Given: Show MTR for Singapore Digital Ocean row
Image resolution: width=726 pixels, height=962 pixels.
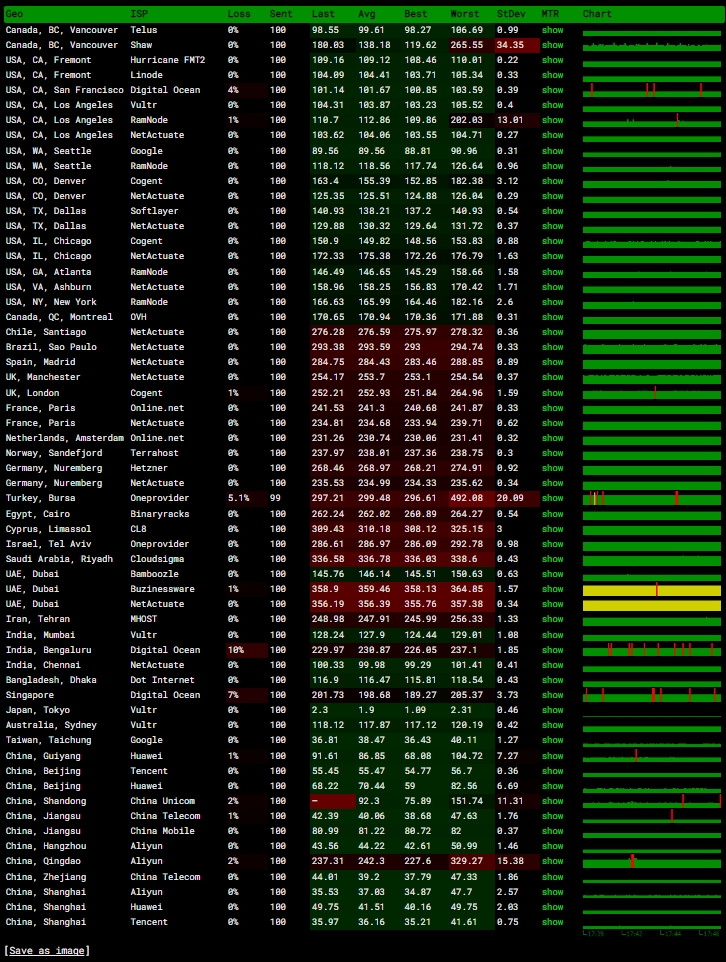Looking at the screenshot, I should [x=552, y=695].
